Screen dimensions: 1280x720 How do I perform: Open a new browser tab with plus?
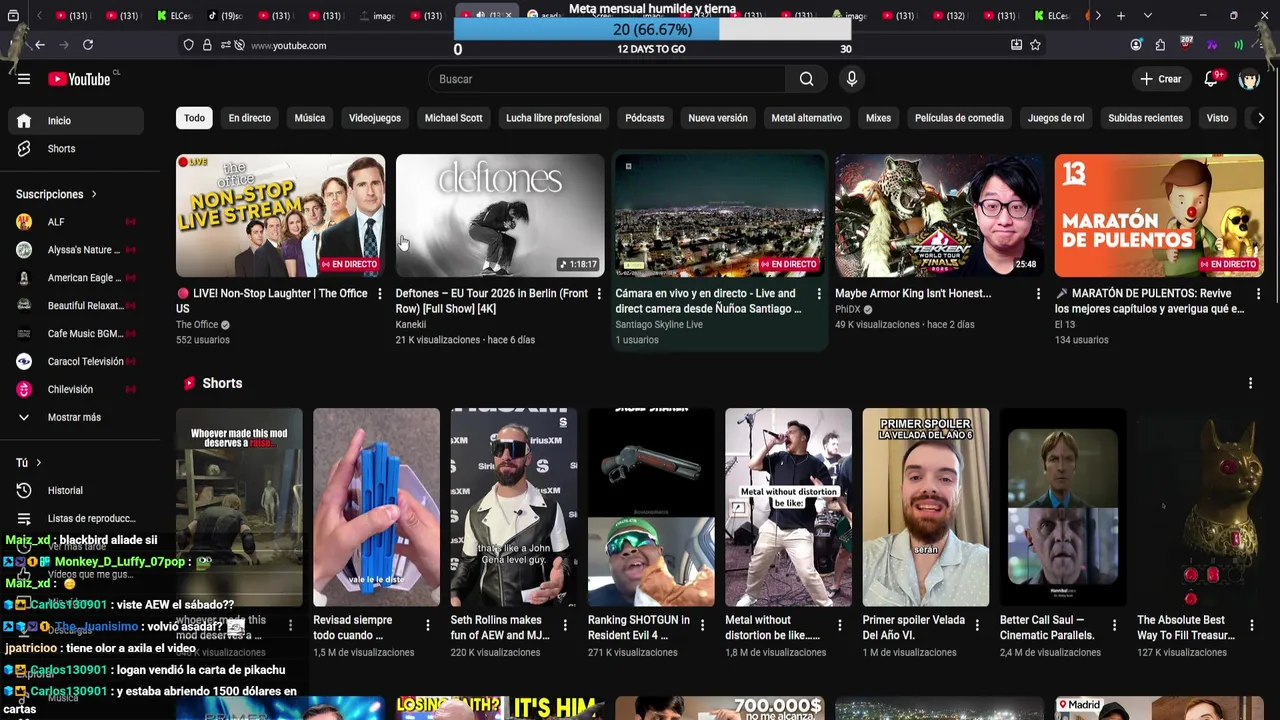1121,16
